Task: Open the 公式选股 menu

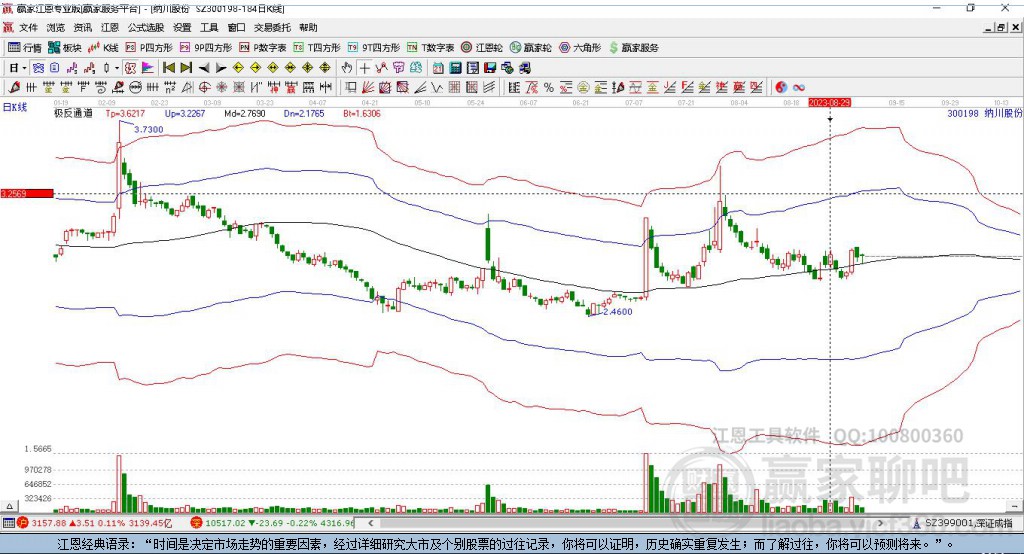Action: (x=146, y=27)
